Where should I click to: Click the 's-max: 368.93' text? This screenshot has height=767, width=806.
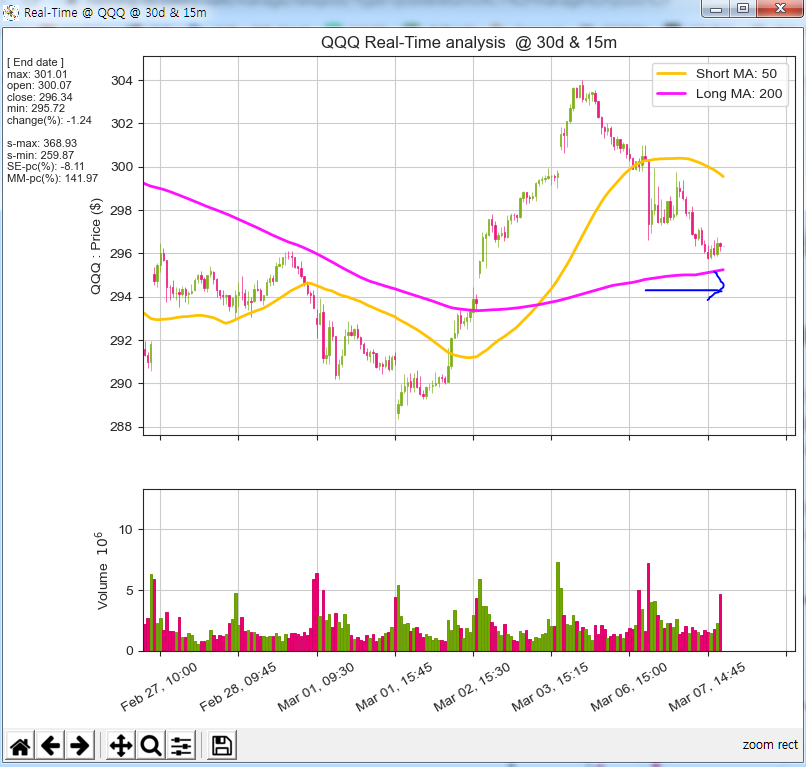(x=42, y=143)
